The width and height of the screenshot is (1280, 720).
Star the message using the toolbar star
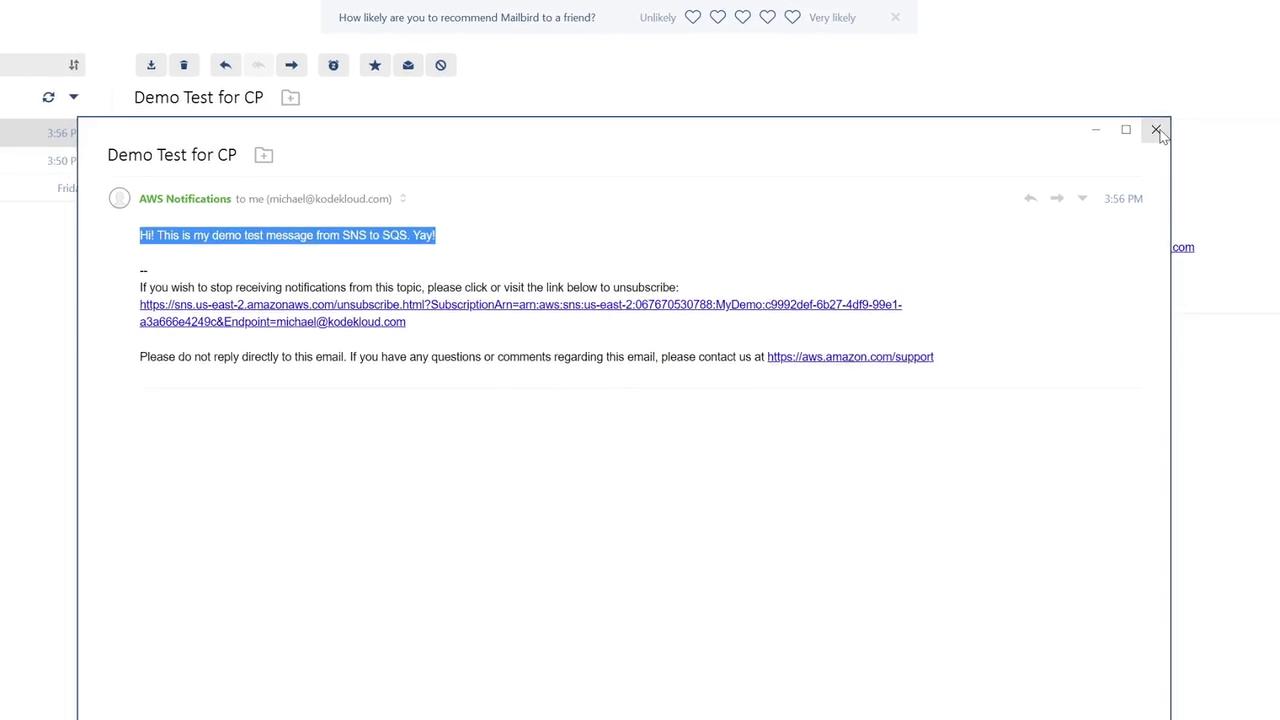(x=375, y=65)
